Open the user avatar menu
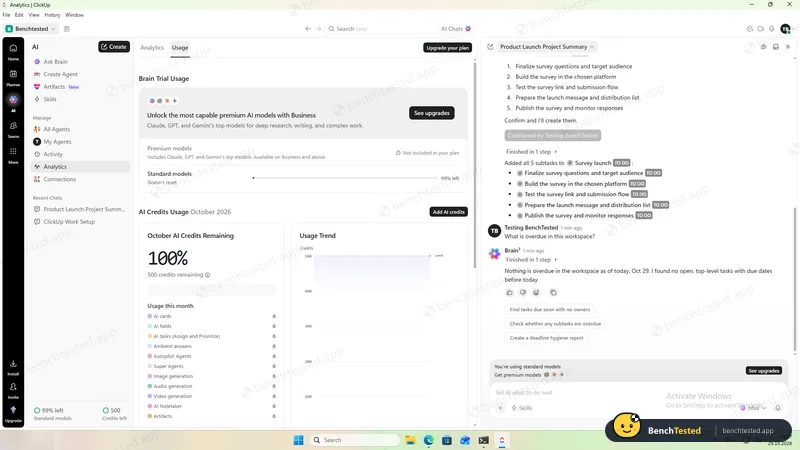Viewport: 800px width, 450px height. (x=785, y=29)
